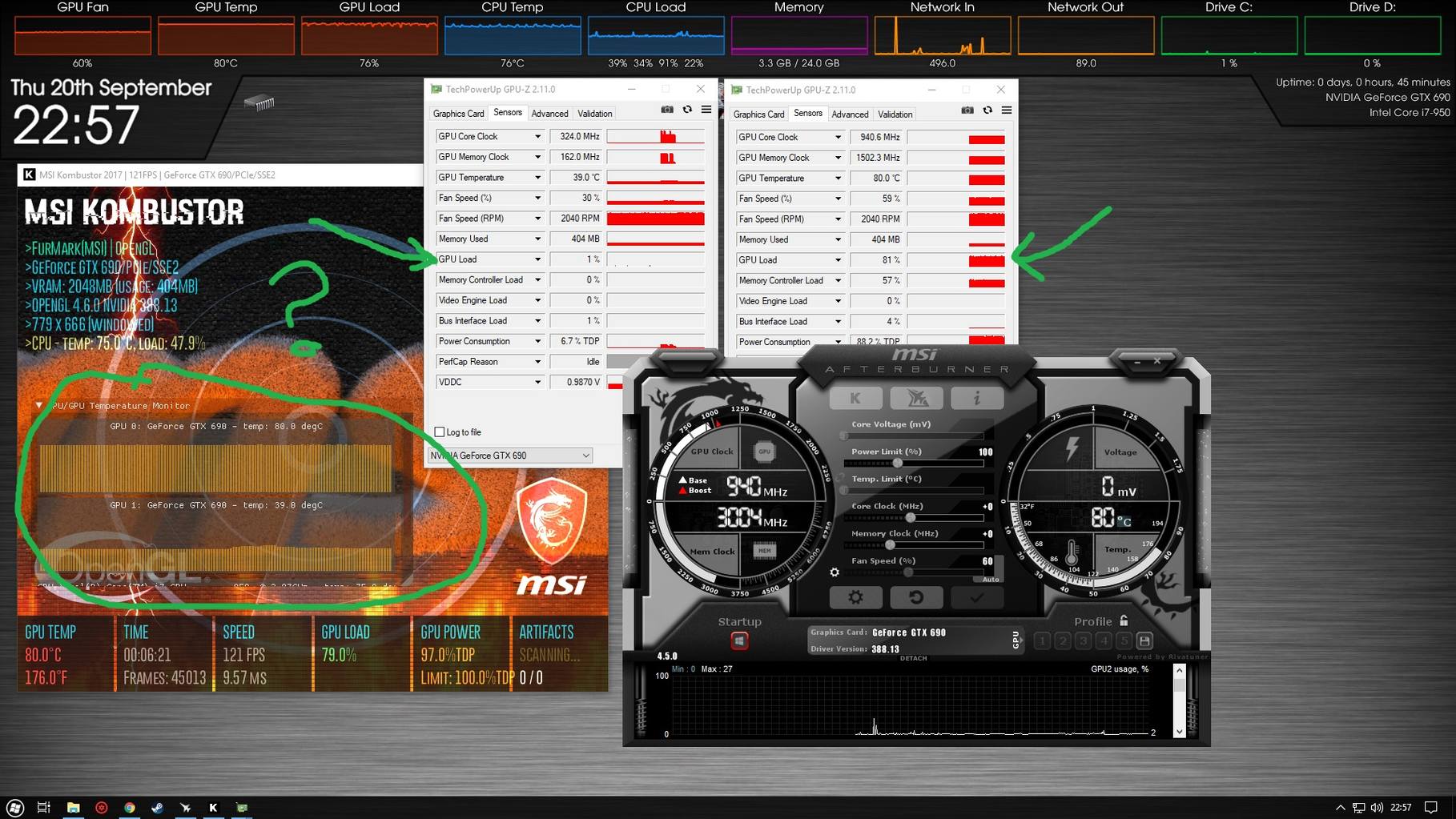
Task: Click the screenshot camera icon in right GPU-Z
Action: (x=967, y=110)
